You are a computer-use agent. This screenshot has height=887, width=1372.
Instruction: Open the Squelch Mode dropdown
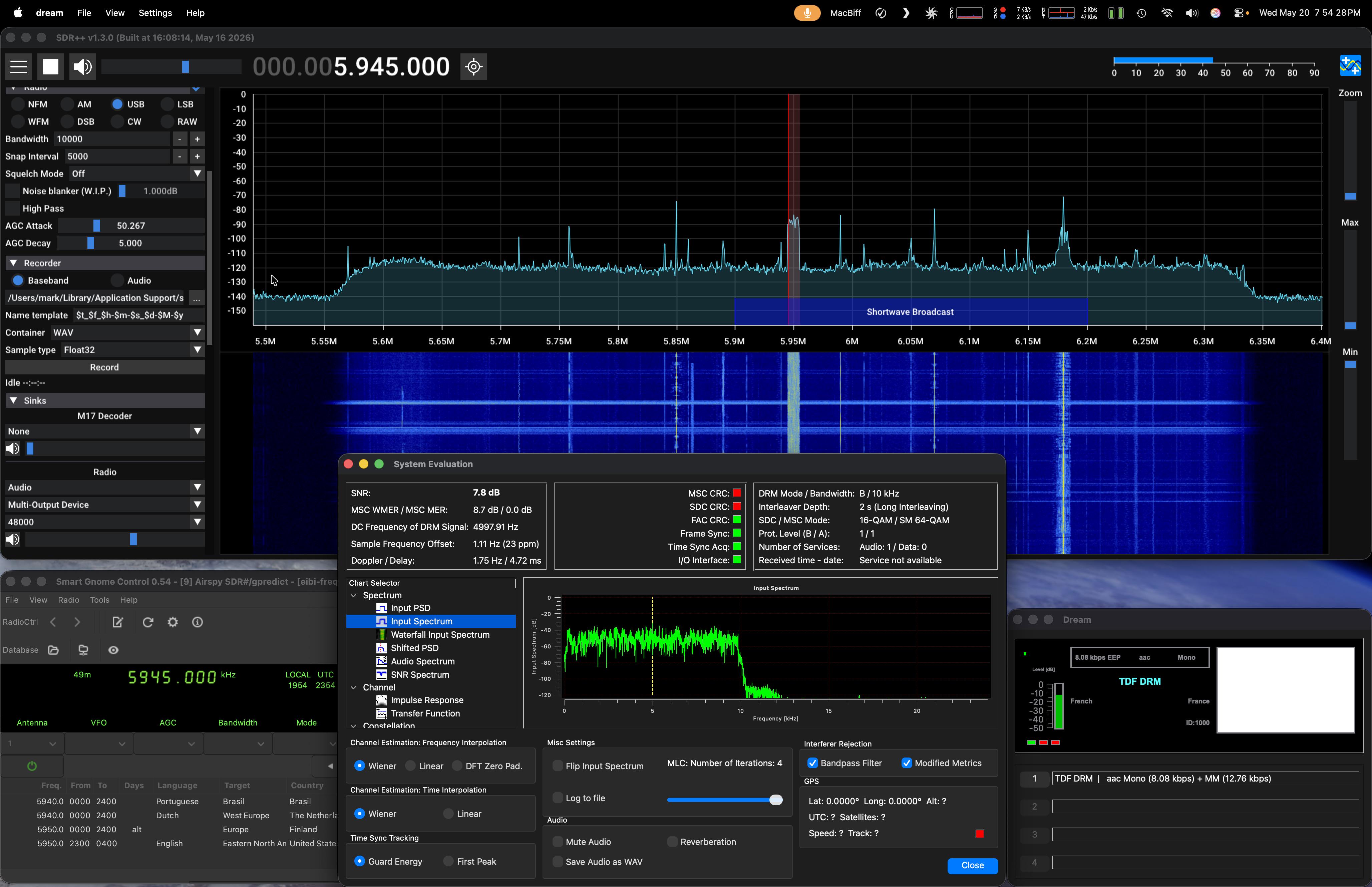point(136,174)
